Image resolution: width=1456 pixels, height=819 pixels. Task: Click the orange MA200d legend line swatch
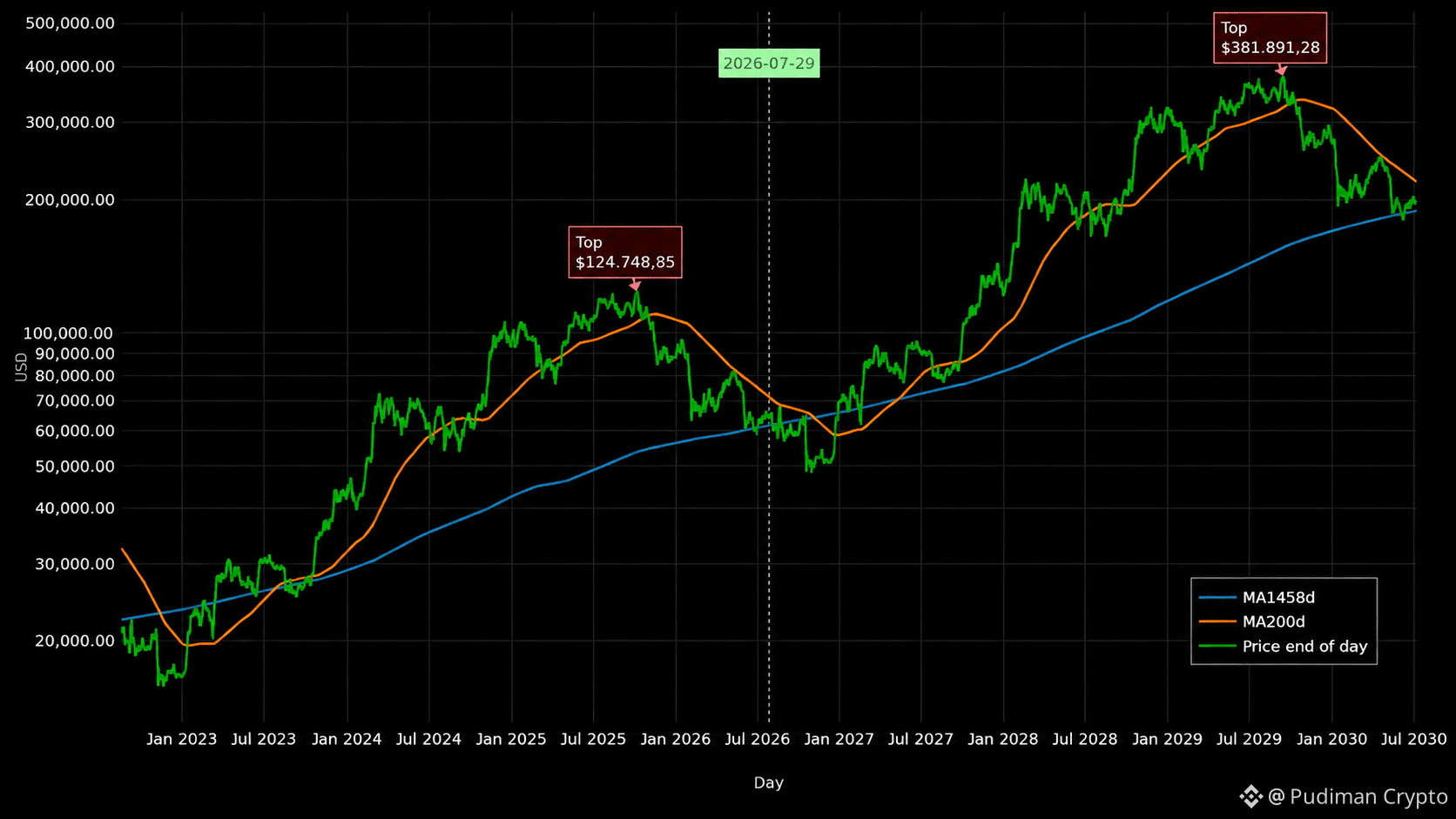click(x=1217, y=621)
